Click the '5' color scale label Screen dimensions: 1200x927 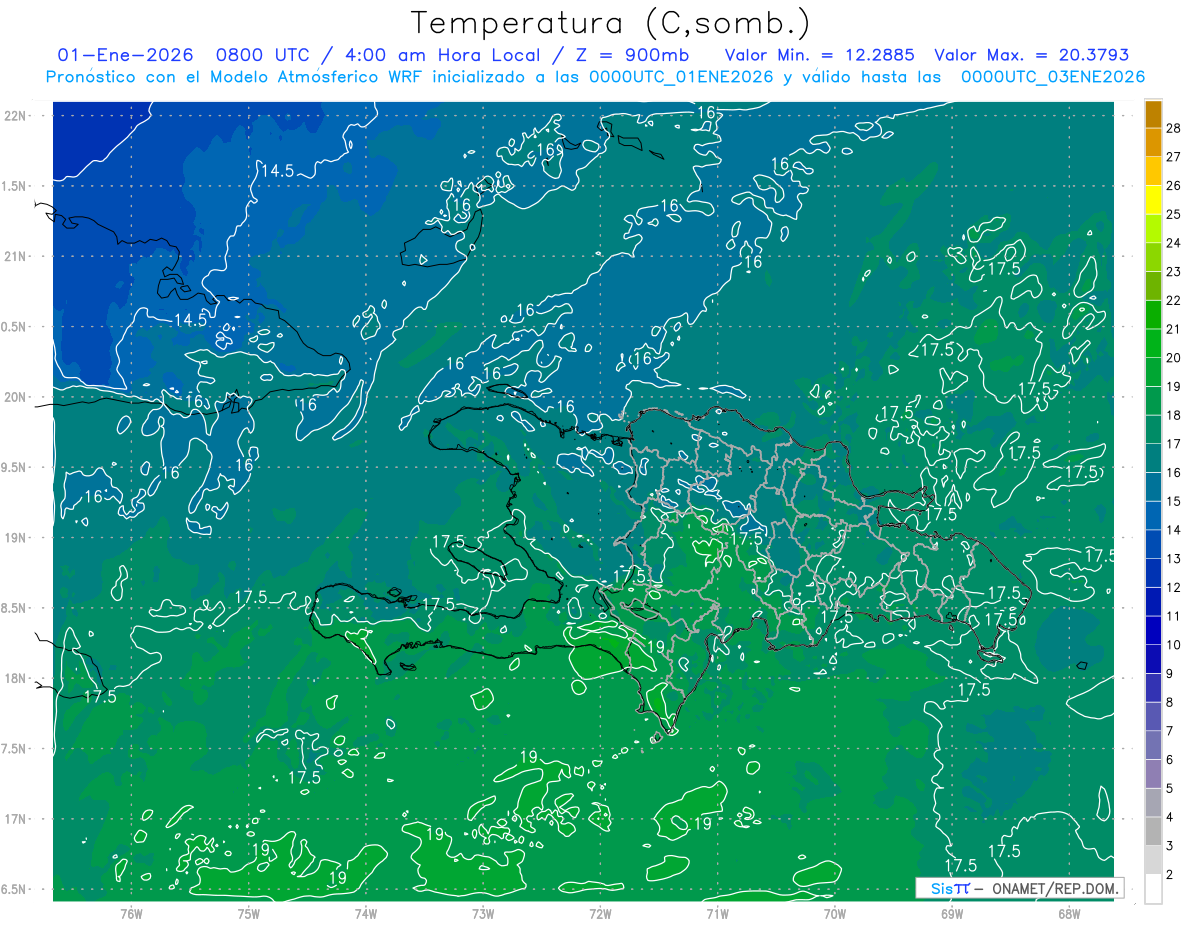pos(1170,789)
